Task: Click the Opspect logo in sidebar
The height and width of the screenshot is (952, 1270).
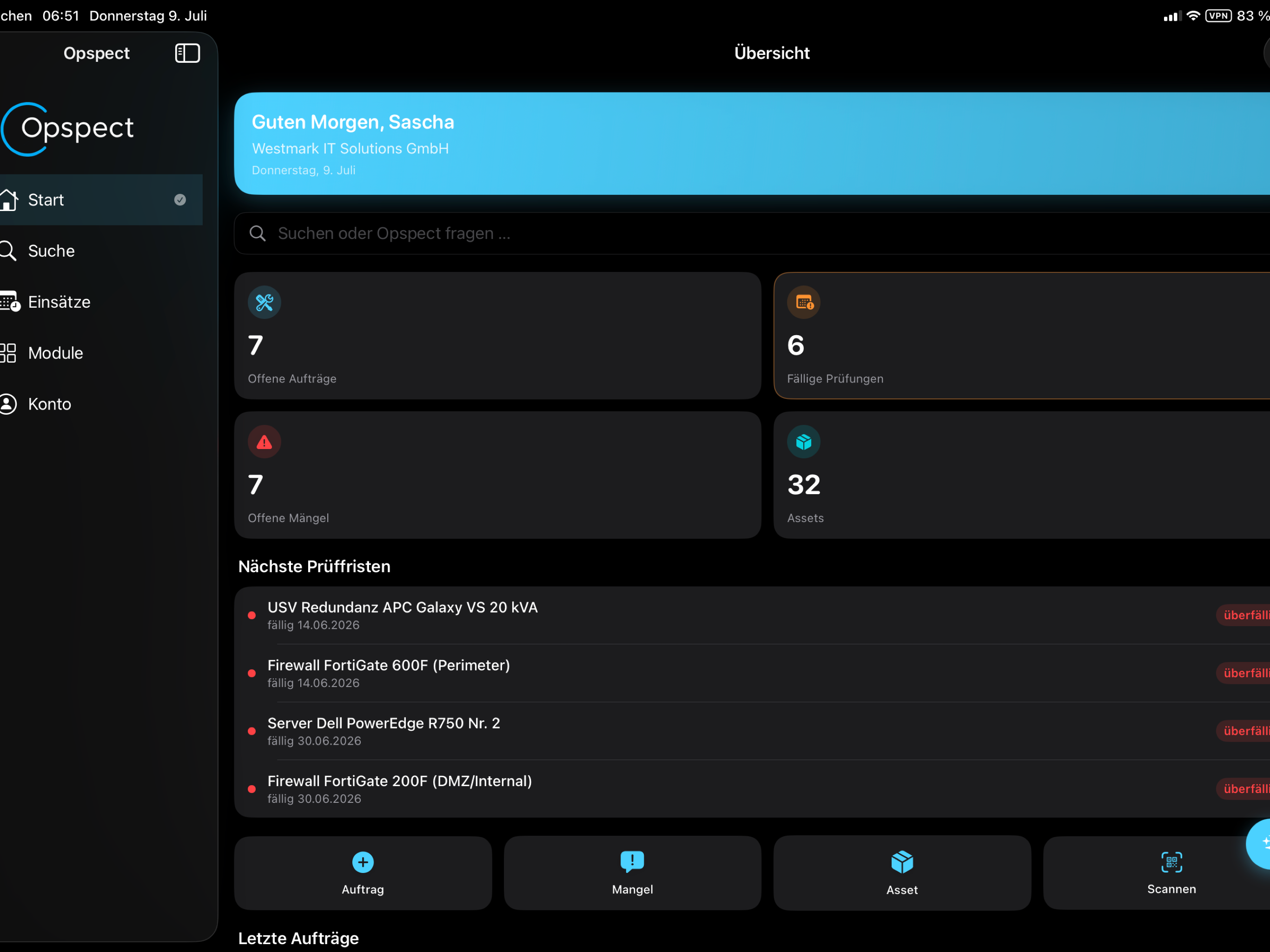Action: coord(68,129)
